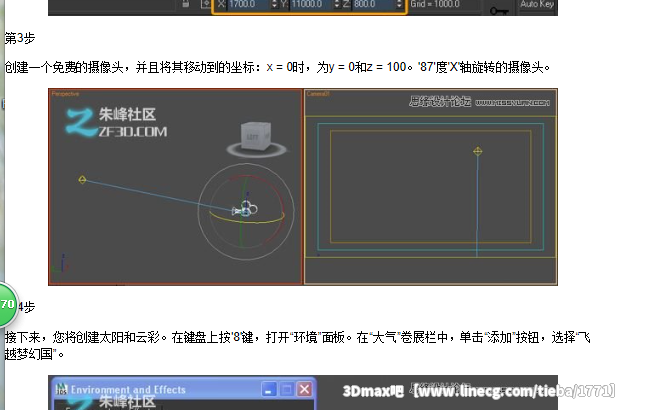
Task: Click the camera rotate gizmo sphere
Action: tap(246, 211)
